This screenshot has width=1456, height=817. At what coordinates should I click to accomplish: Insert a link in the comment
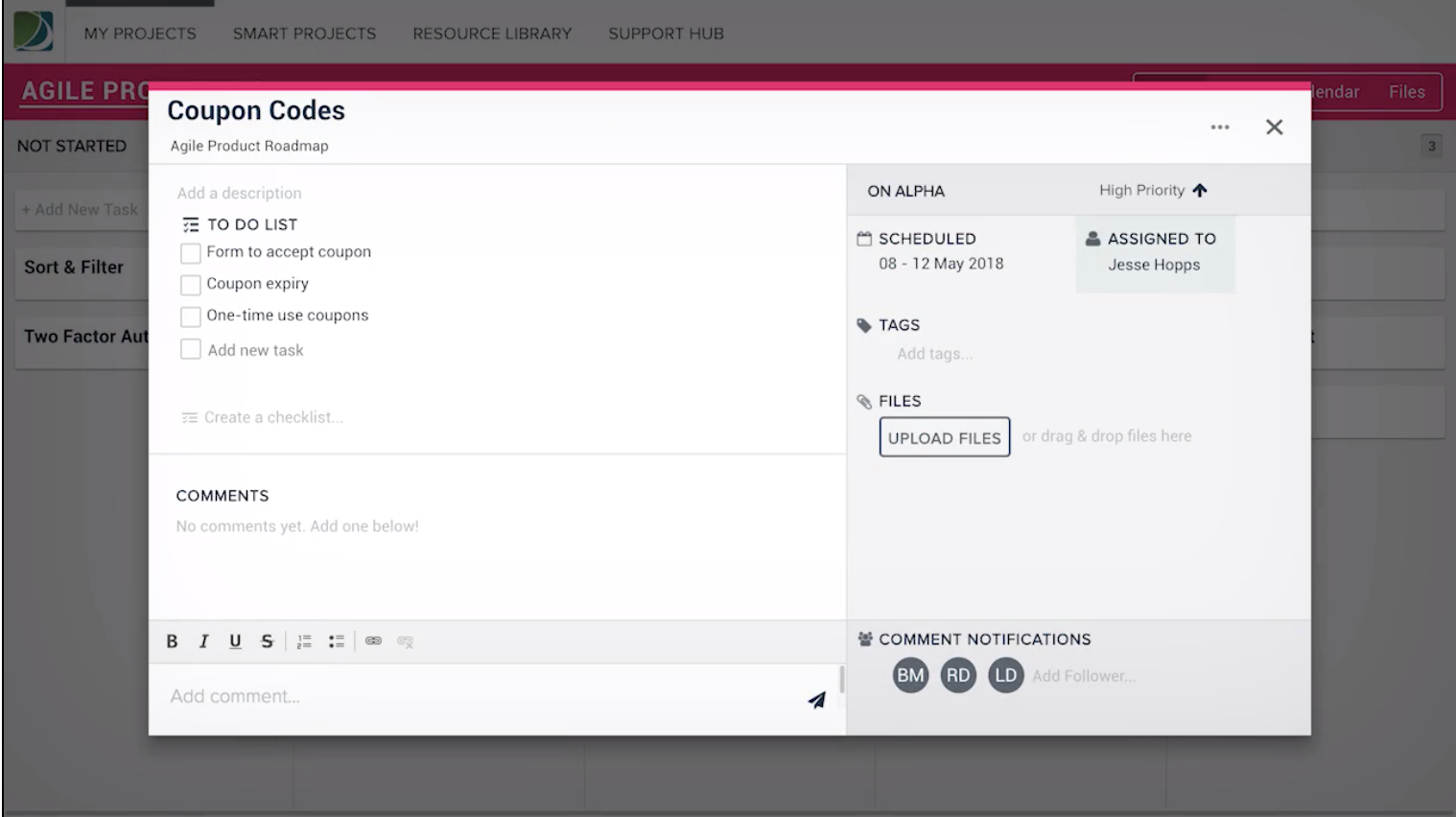[x=373, y=641]
